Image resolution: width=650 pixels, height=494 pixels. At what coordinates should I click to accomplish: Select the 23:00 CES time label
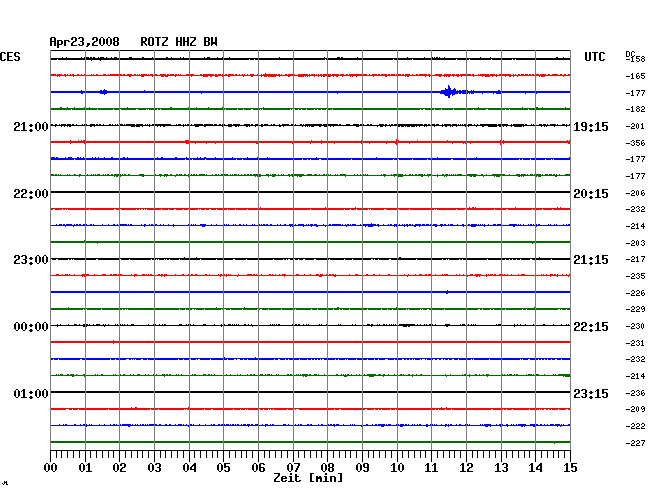click(x=31, y=260)
